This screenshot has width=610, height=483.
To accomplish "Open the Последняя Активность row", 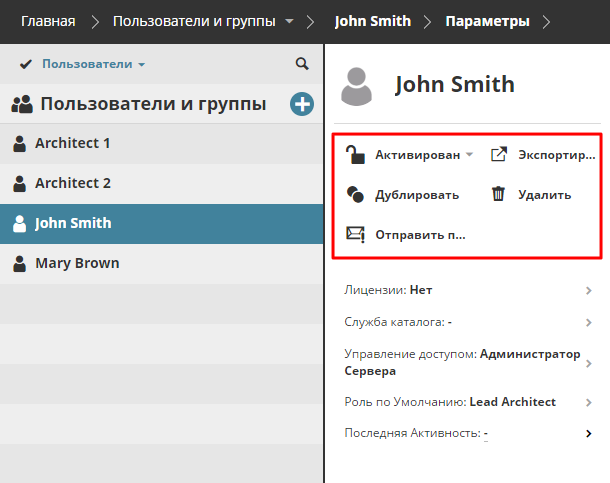I will (x=589, y=433).
